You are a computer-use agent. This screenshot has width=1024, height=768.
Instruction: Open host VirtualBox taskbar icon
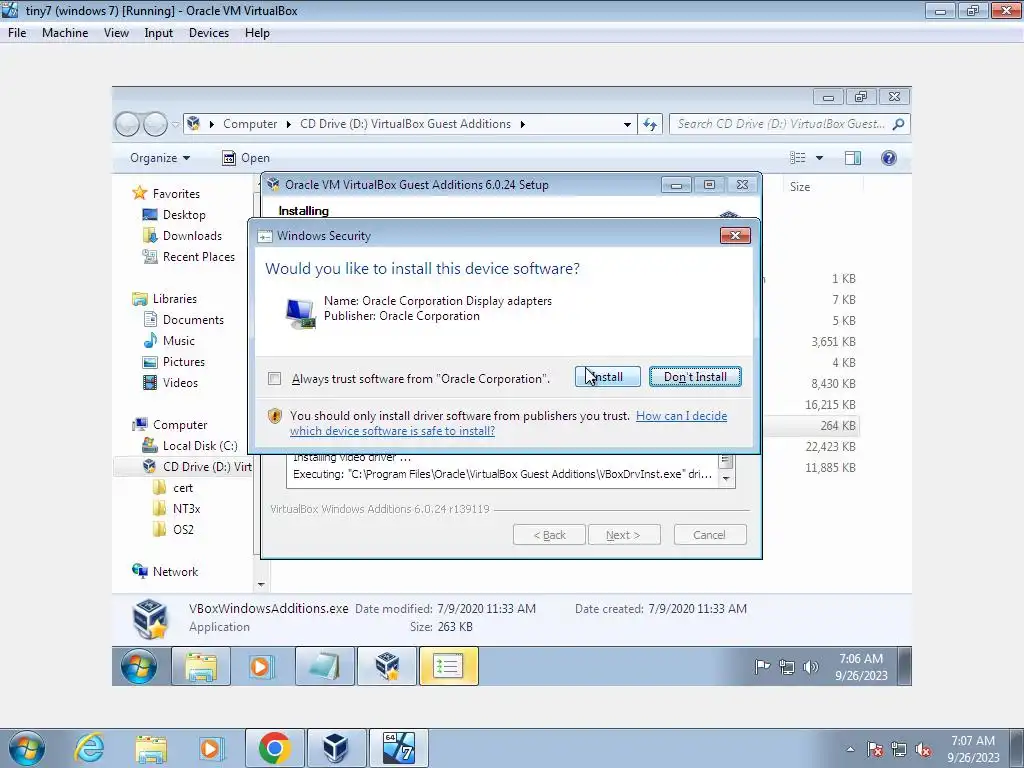[336, 748]
